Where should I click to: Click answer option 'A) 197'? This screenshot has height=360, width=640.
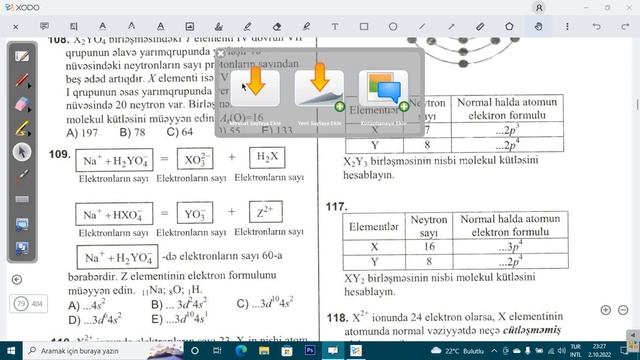pyautogui.click(x=82, y=133)
